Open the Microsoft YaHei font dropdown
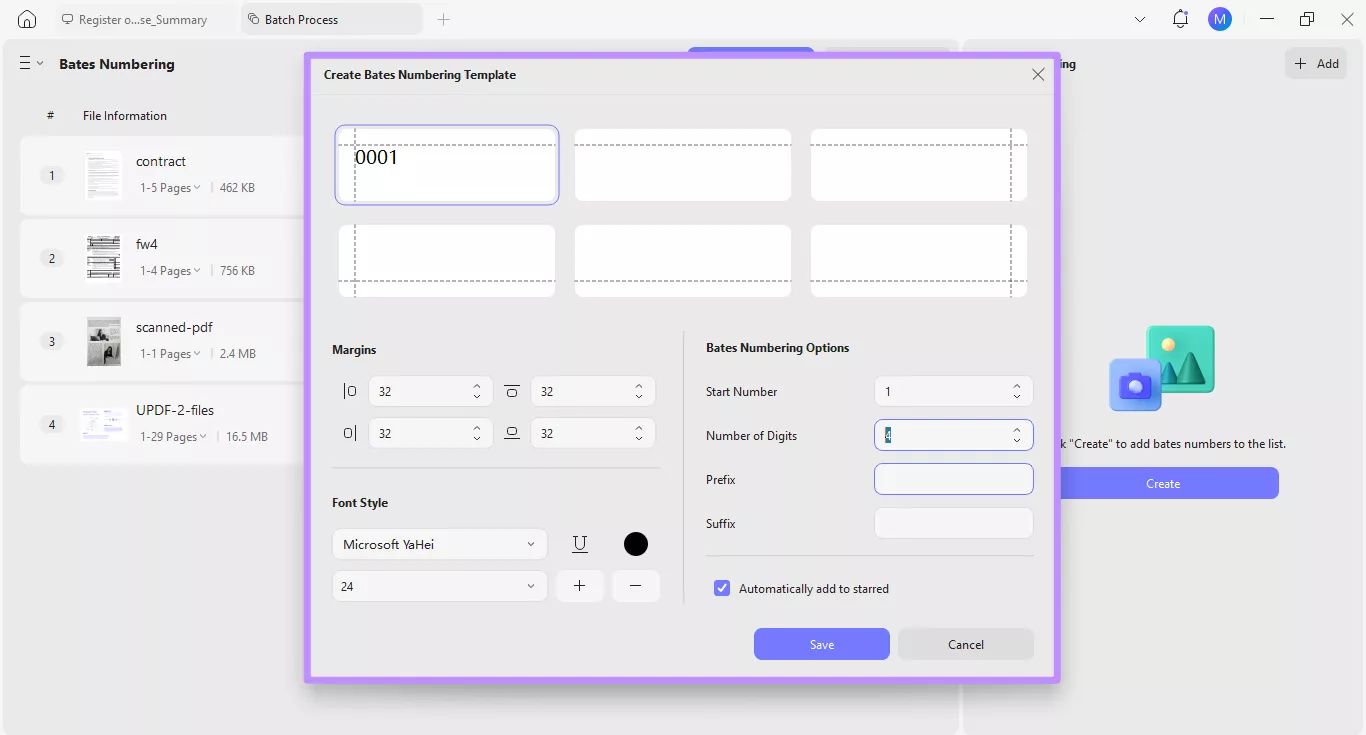The height and width of the screenshot is (735, 1366). [440, 544]
